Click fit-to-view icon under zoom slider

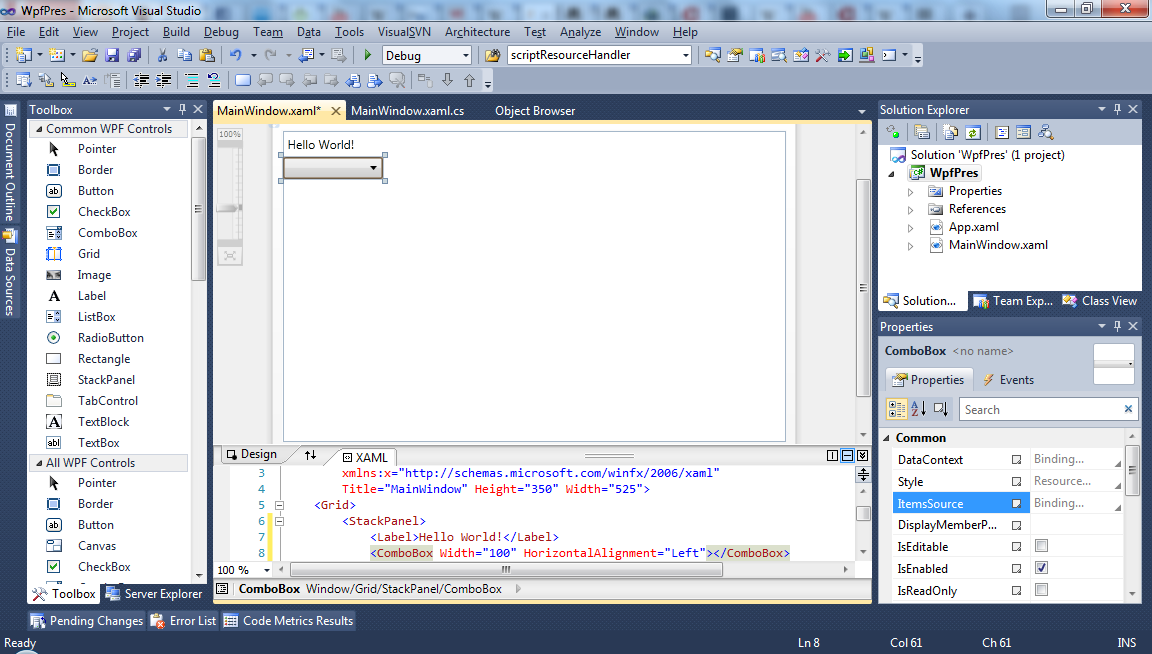[x=230, y=256]
